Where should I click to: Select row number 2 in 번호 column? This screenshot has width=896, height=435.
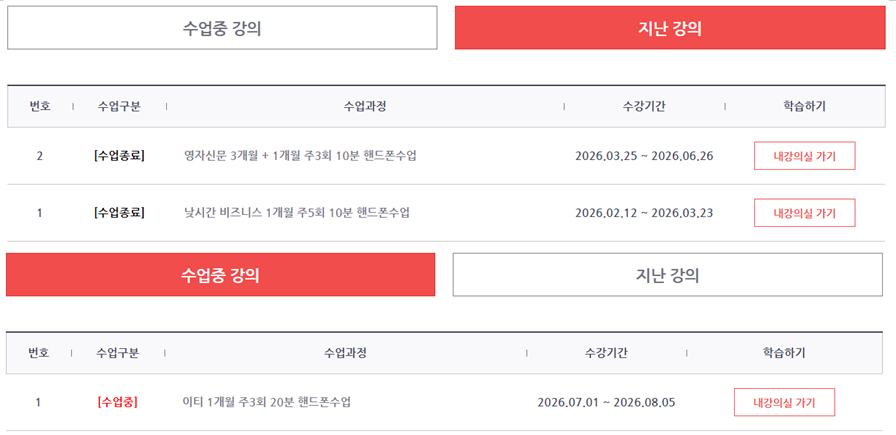[39, 155]
